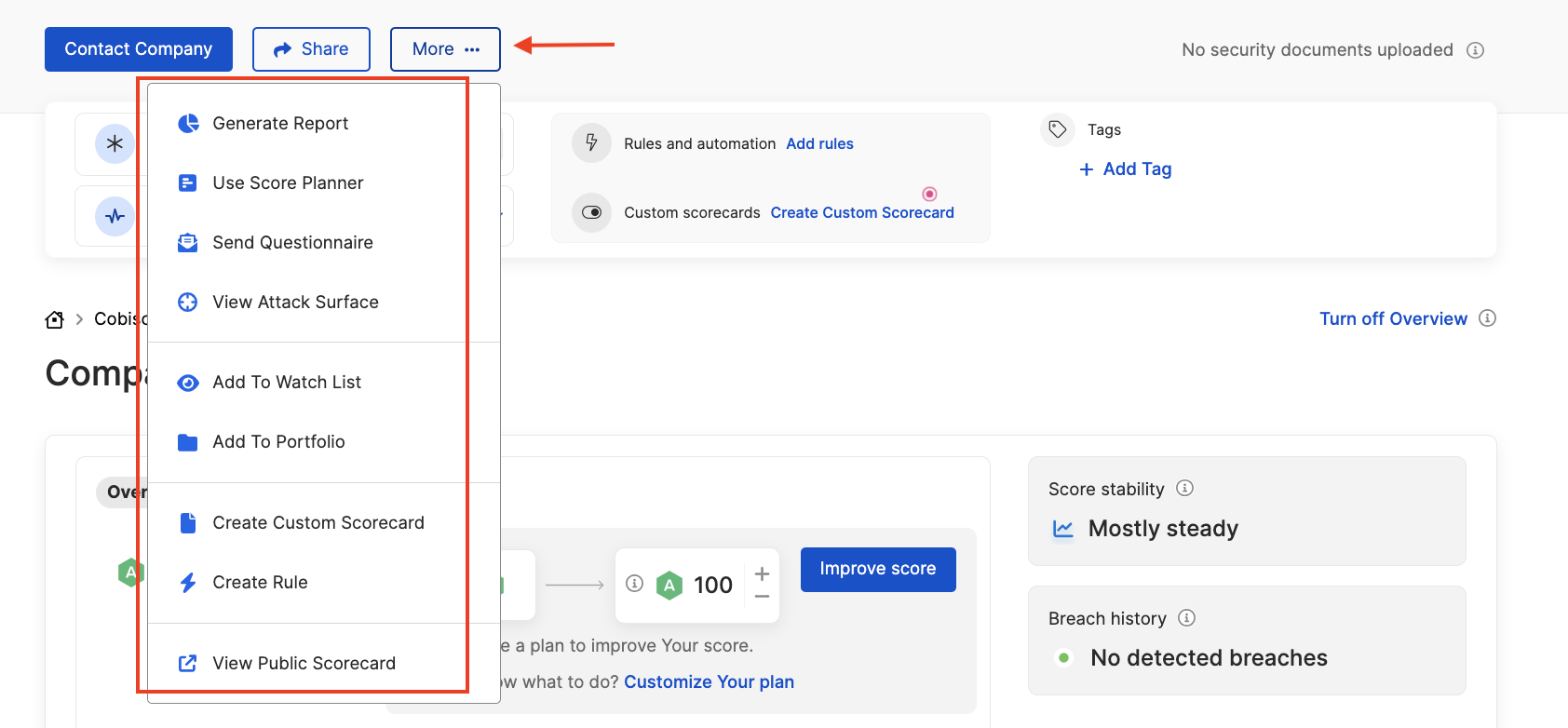Screen dimensions: 1568x728
Task: Click the Portfolio folder icon
Action: click(x=188, y=442)
